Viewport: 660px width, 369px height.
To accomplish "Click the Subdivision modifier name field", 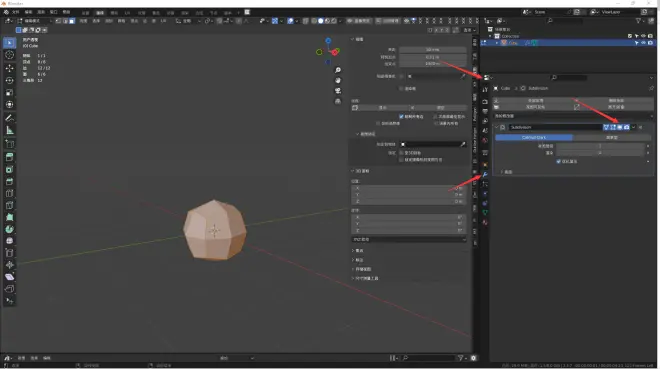I will click(x=556, y=127).
